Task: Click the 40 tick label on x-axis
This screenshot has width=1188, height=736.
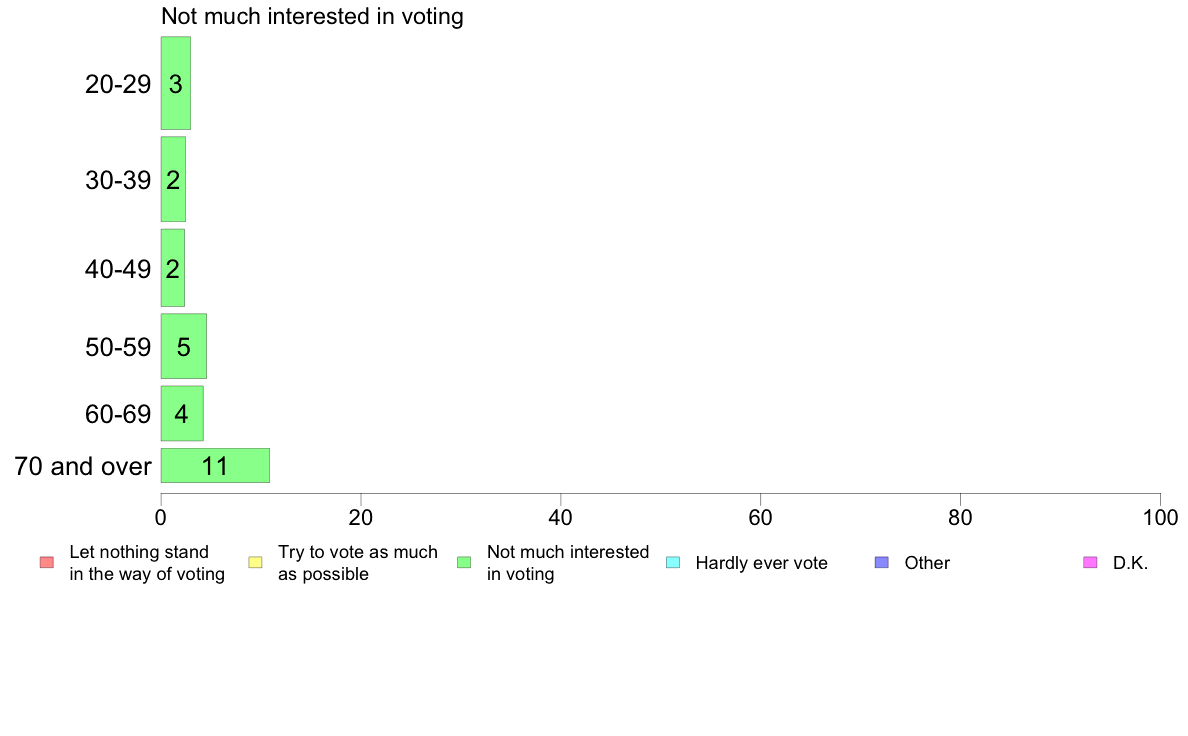Action: point(561,518)
